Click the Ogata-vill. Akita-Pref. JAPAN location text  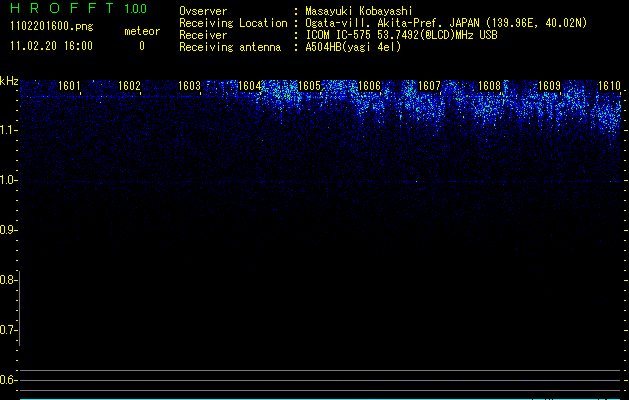coord(446,23)
